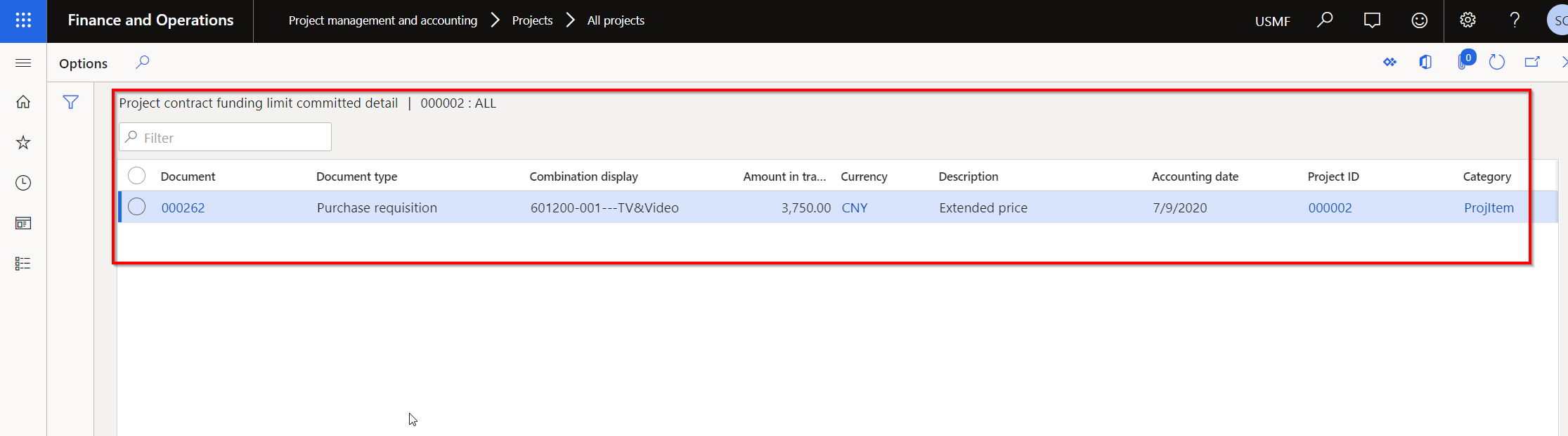
Task: Click the Purchase requisition cell
Action: pos(377,207)
